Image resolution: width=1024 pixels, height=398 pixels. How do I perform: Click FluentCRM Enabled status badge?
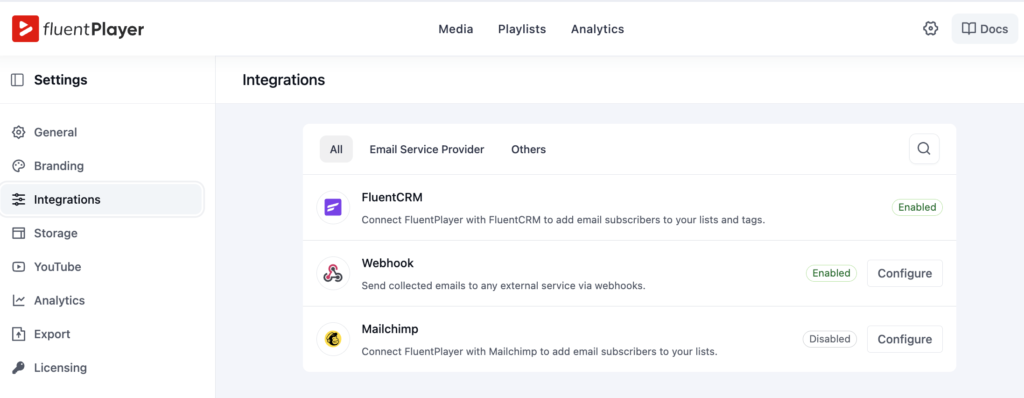click(917, 207)
